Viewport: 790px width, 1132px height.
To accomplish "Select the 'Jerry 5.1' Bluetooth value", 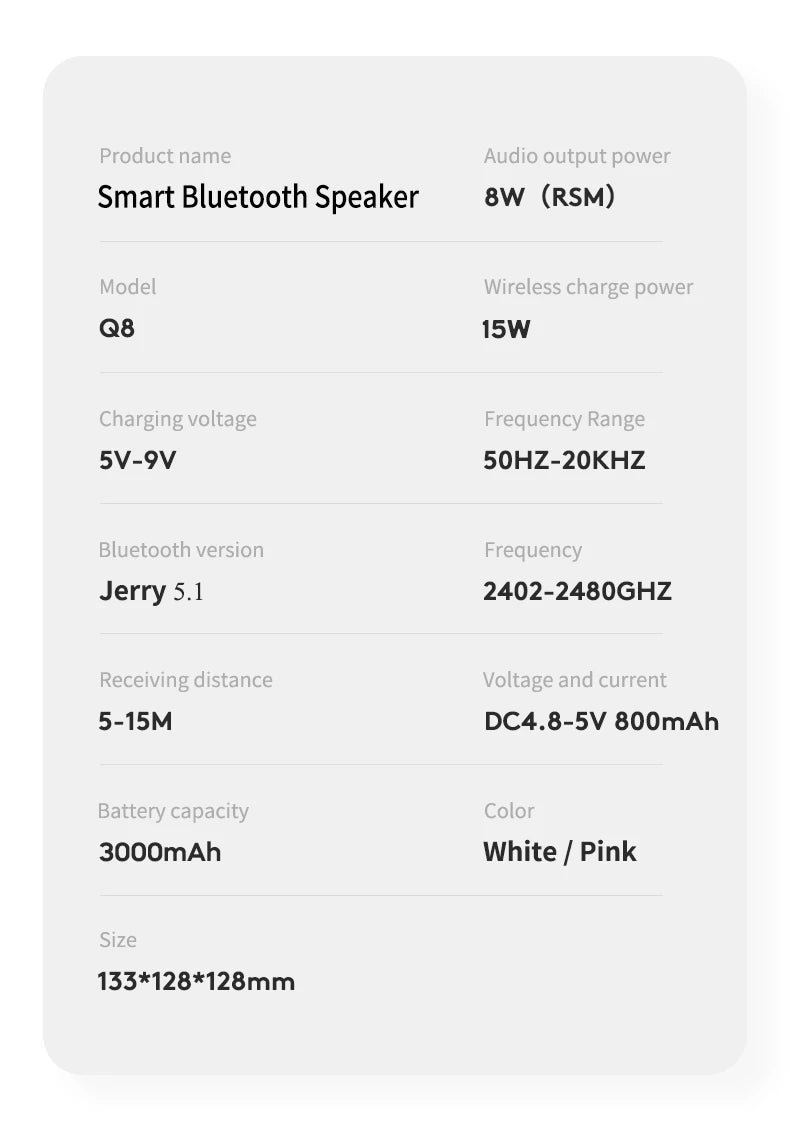I will tap(151, 591).
